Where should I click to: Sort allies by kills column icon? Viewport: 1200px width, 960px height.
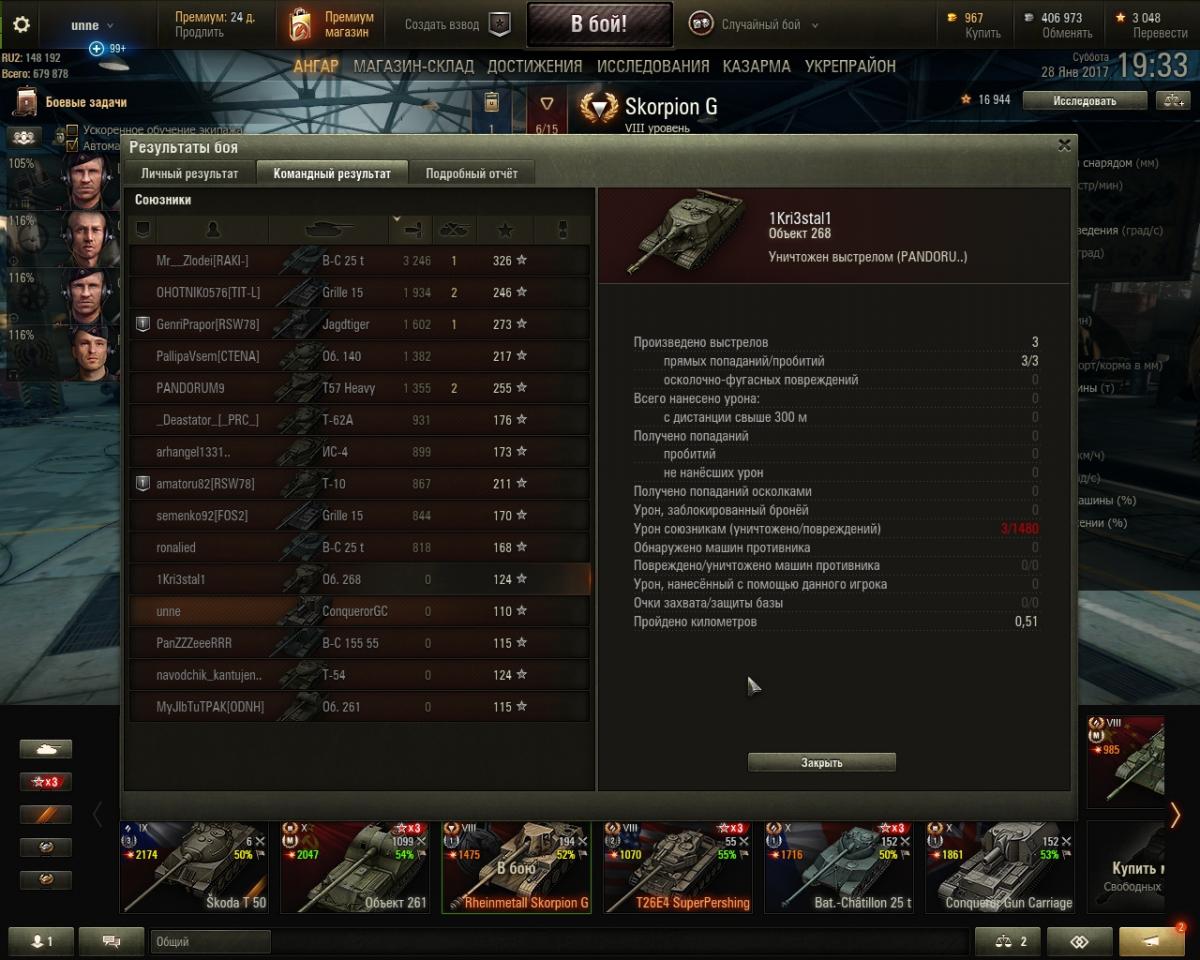[454, 230]
